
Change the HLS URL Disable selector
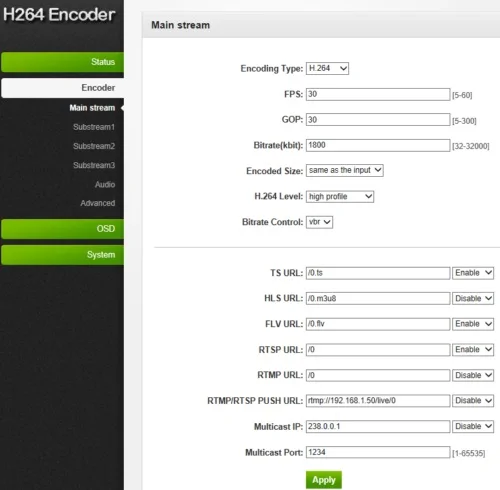point(473,298)
